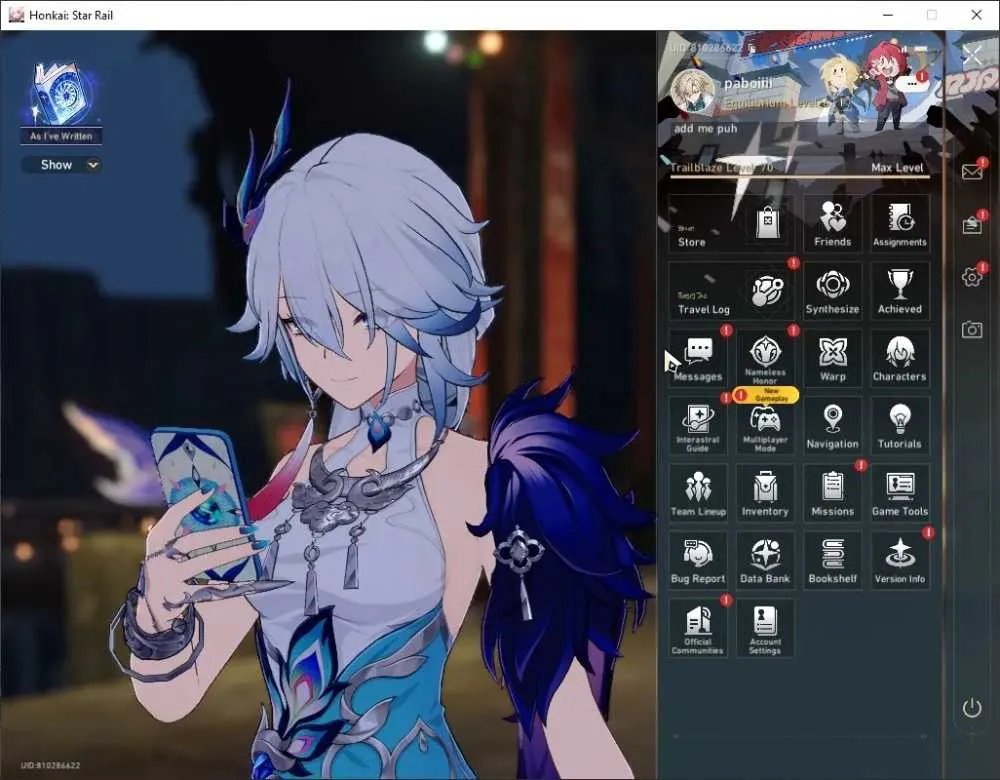Screen dimensions: 1000x780
Task: Open the Missions clipboard icon
Action: point(832,493)
